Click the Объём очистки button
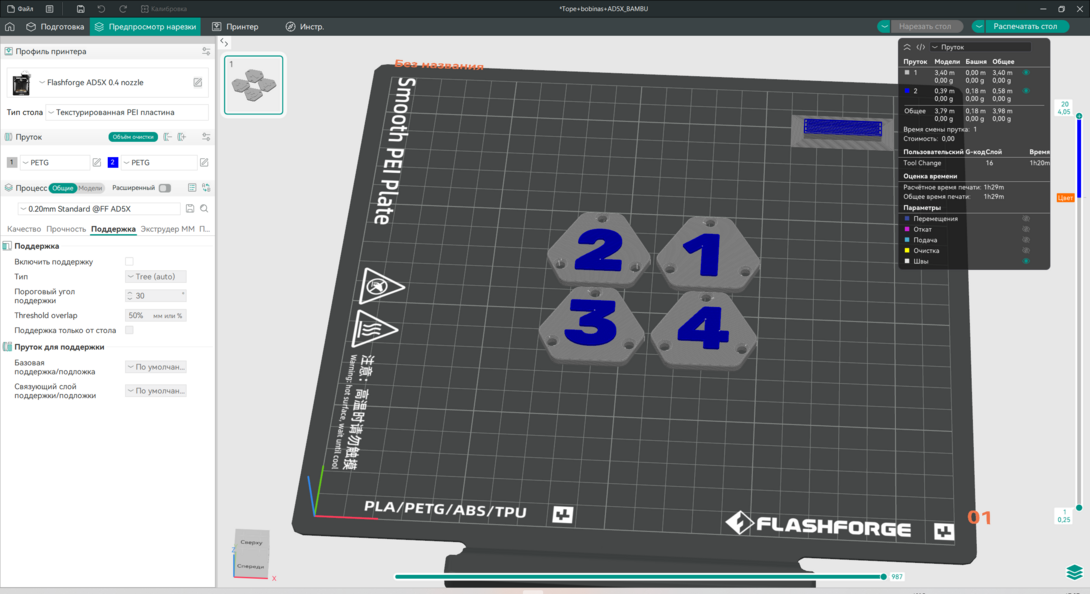The width and height of the screenshot is (1090, 594). click(133, 137)
